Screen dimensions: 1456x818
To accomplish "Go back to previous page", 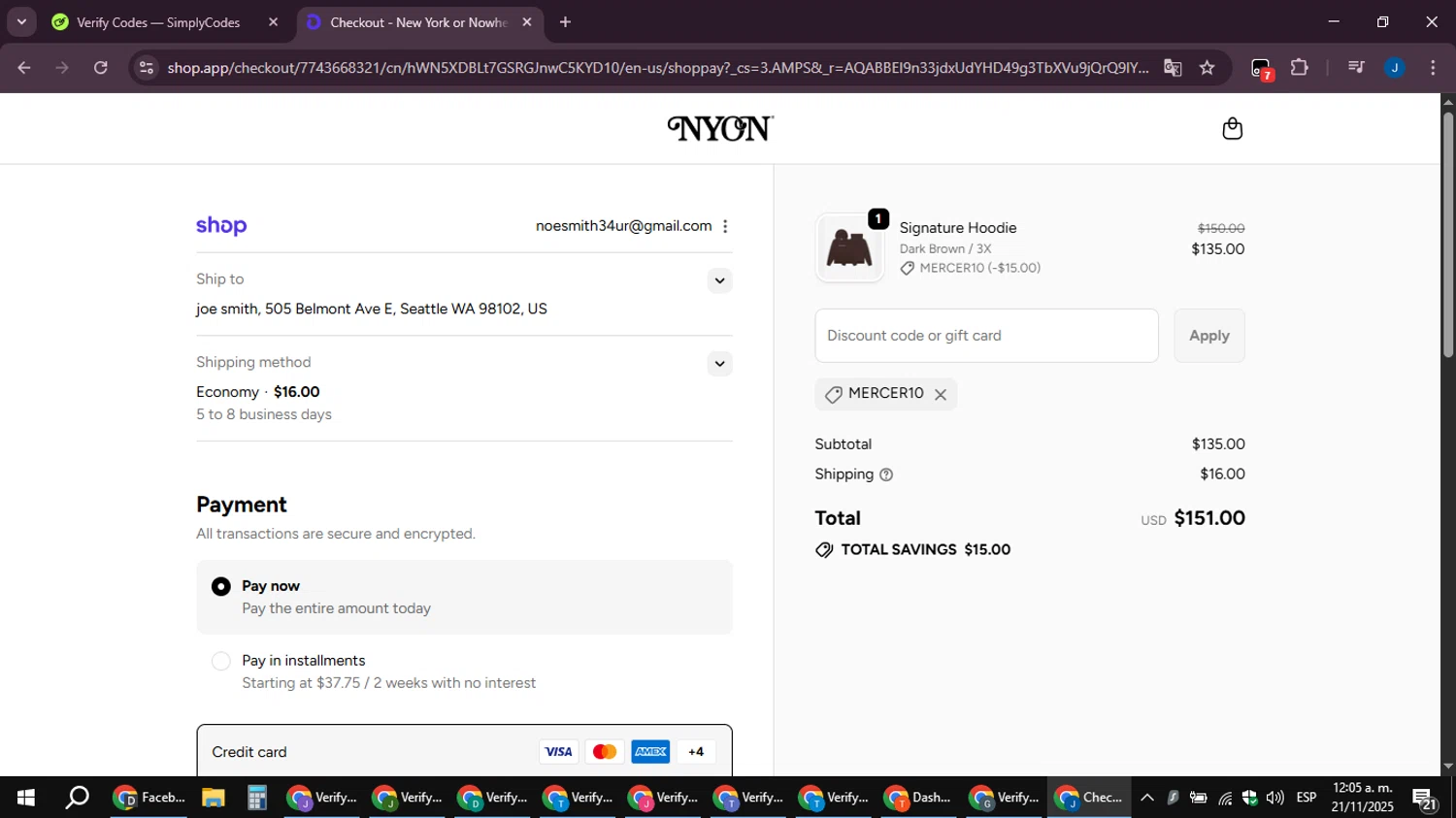I will pos(24,68).
